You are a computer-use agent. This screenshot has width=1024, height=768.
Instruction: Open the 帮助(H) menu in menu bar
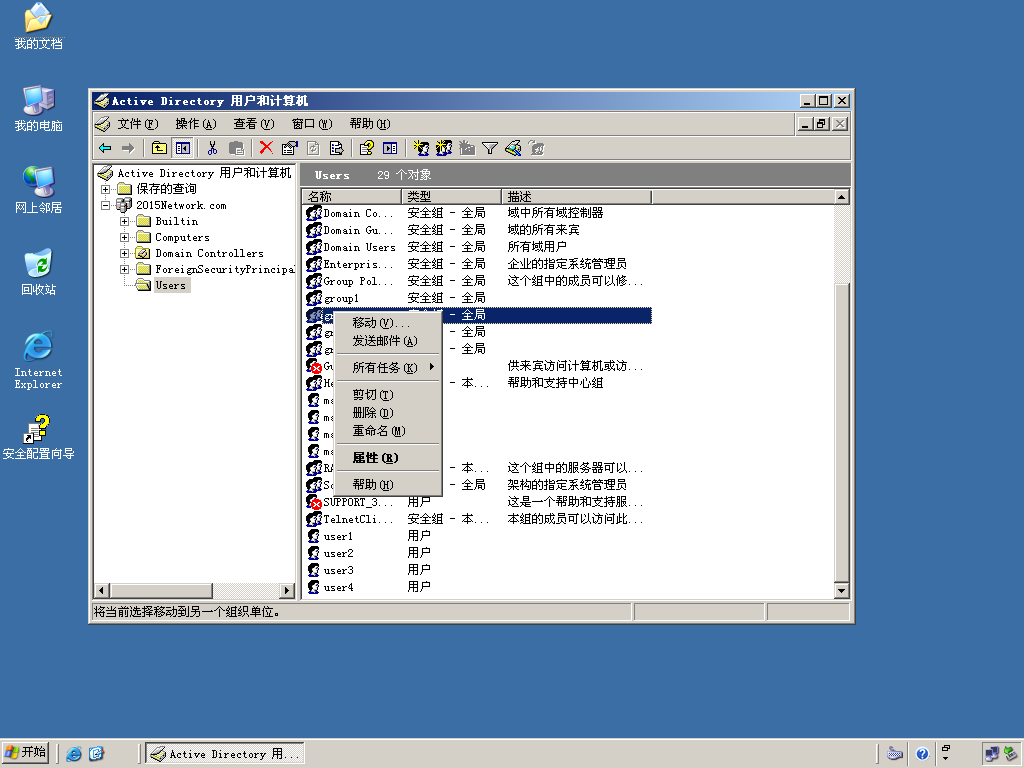point(370,123)
